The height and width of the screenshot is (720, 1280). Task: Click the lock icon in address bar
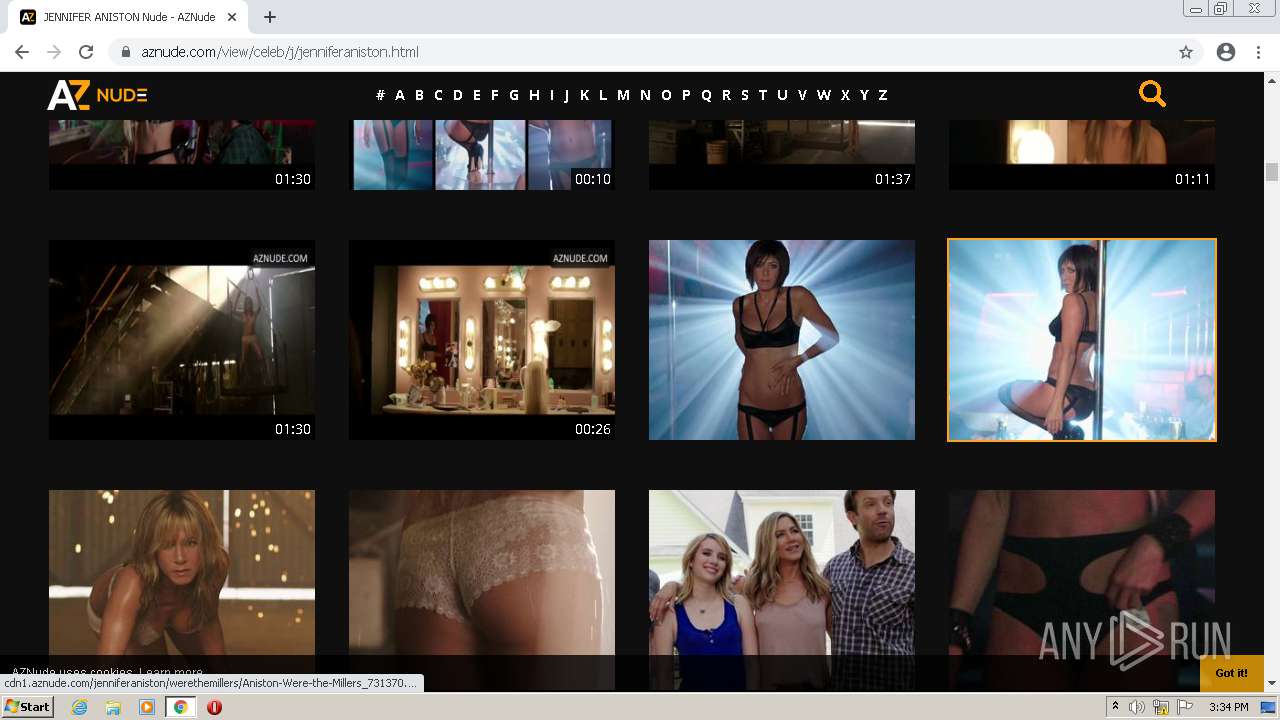click(126, 52)
